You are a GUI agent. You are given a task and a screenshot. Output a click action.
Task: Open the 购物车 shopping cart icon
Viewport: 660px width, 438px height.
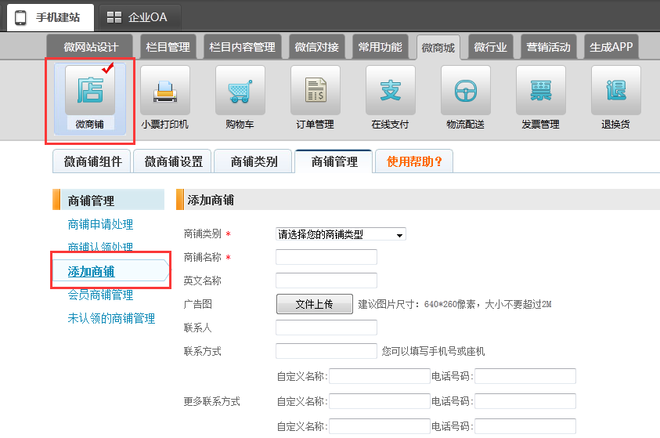point(240,91)
